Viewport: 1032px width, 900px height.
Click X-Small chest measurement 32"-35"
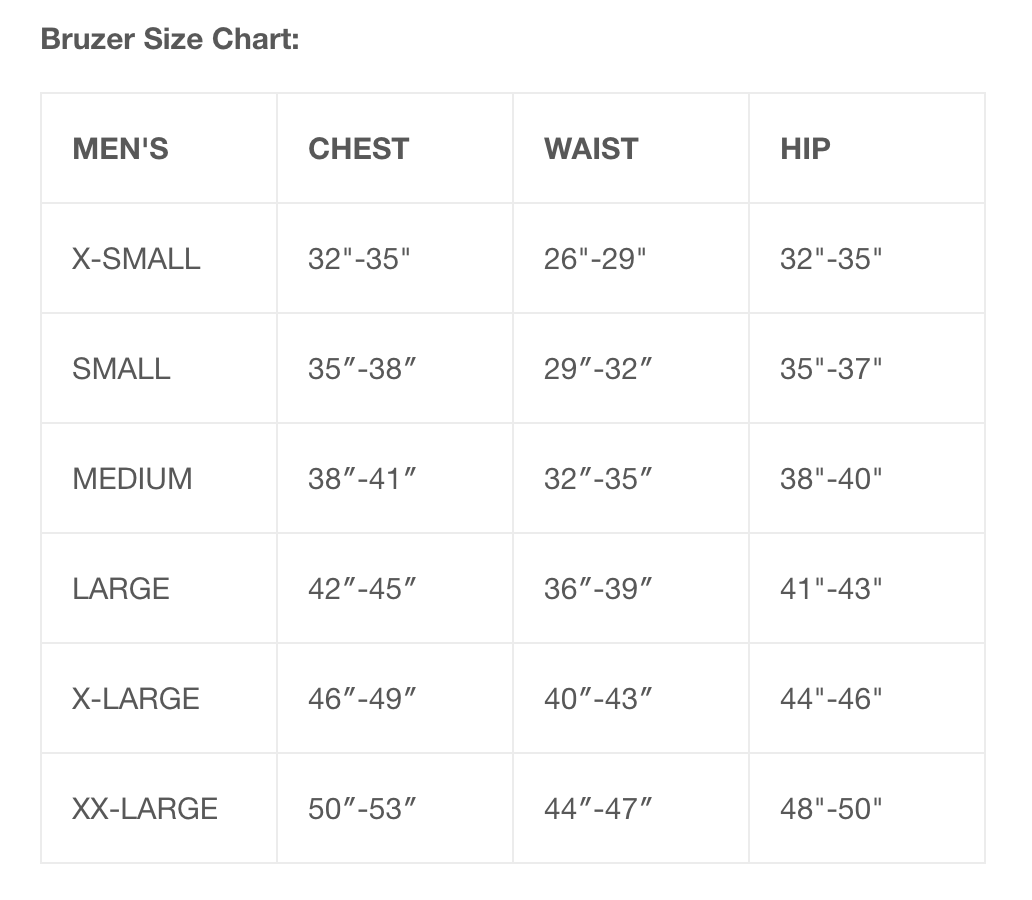(360, 259)
